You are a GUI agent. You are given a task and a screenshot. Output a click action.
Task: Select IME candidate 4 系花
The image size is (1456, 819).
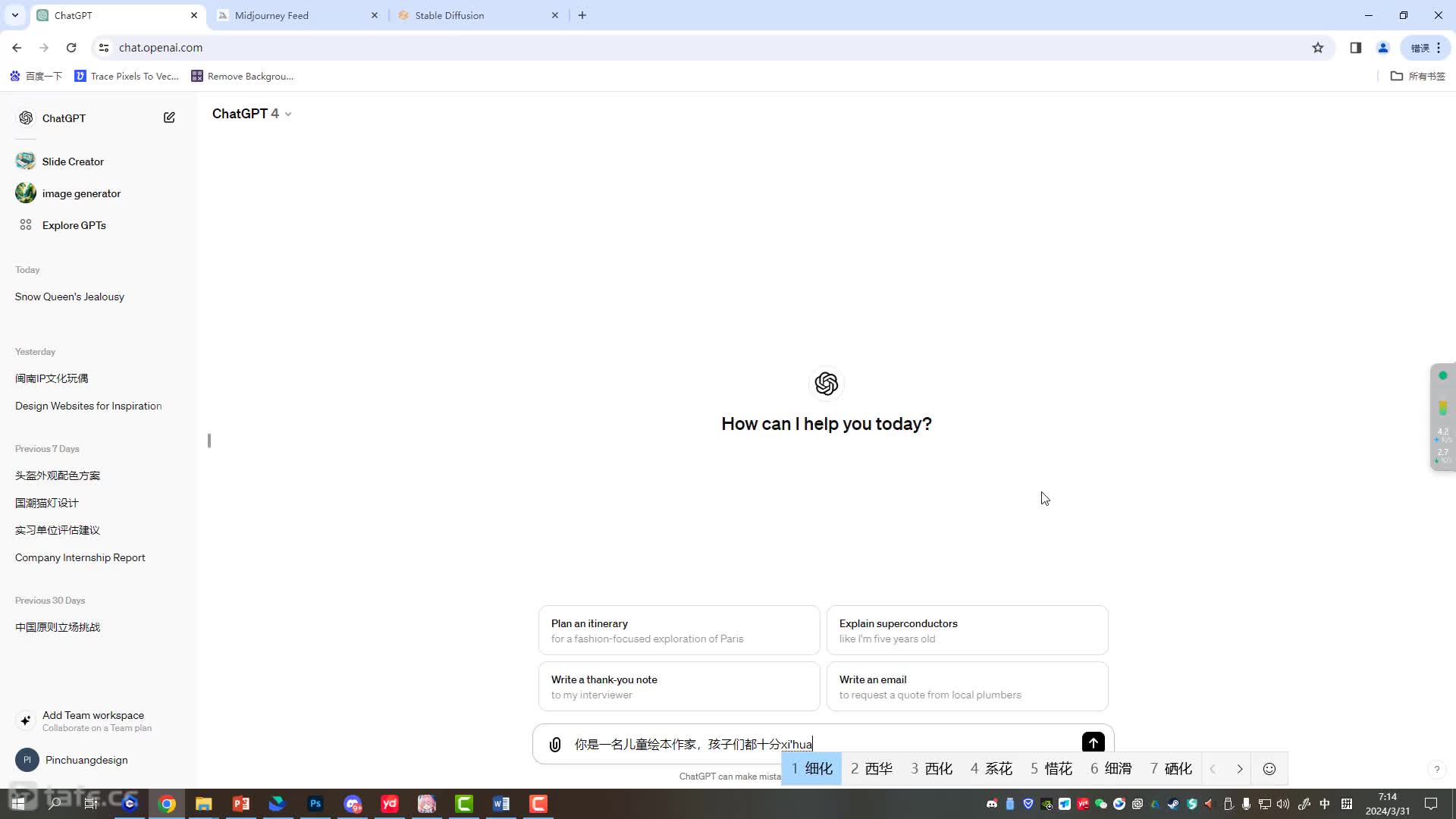pos(991,769)
